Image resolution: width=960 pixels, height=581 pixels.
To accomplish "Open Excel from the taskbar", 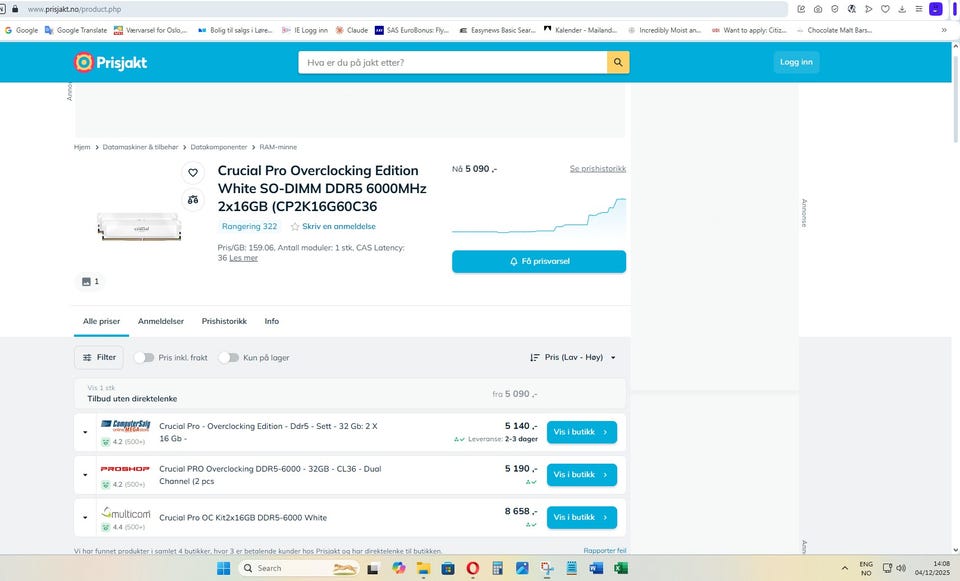I will click(621, 569).
